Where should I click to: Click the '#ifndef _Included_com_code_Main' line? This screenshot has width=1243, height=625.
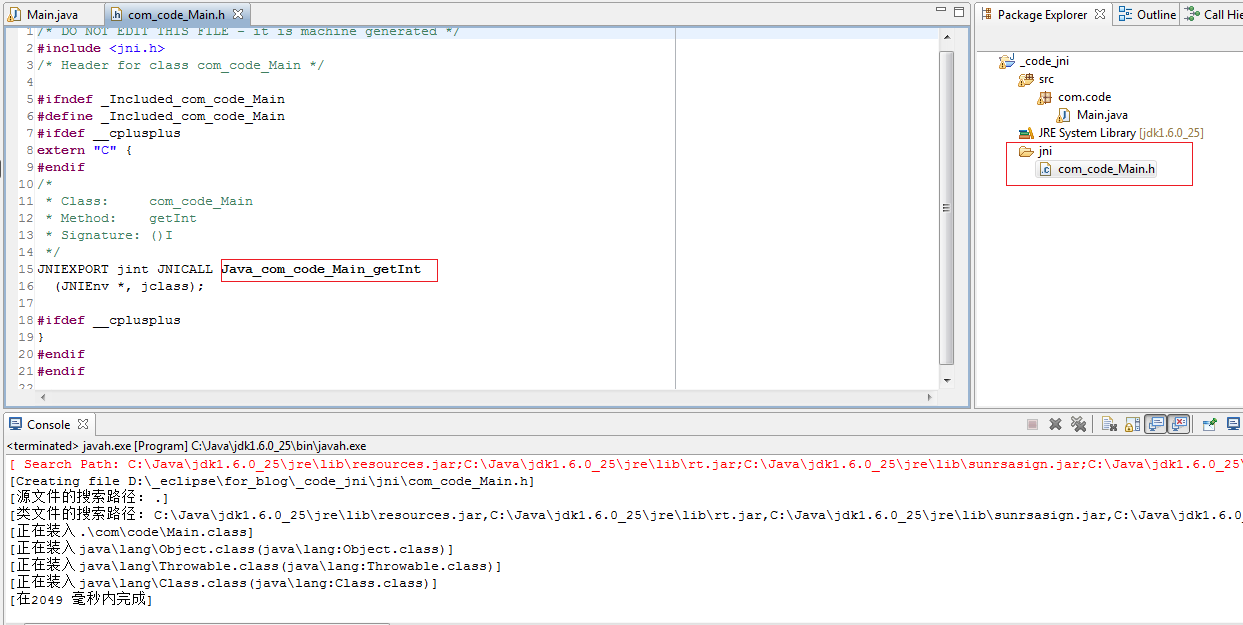point(161,99)
